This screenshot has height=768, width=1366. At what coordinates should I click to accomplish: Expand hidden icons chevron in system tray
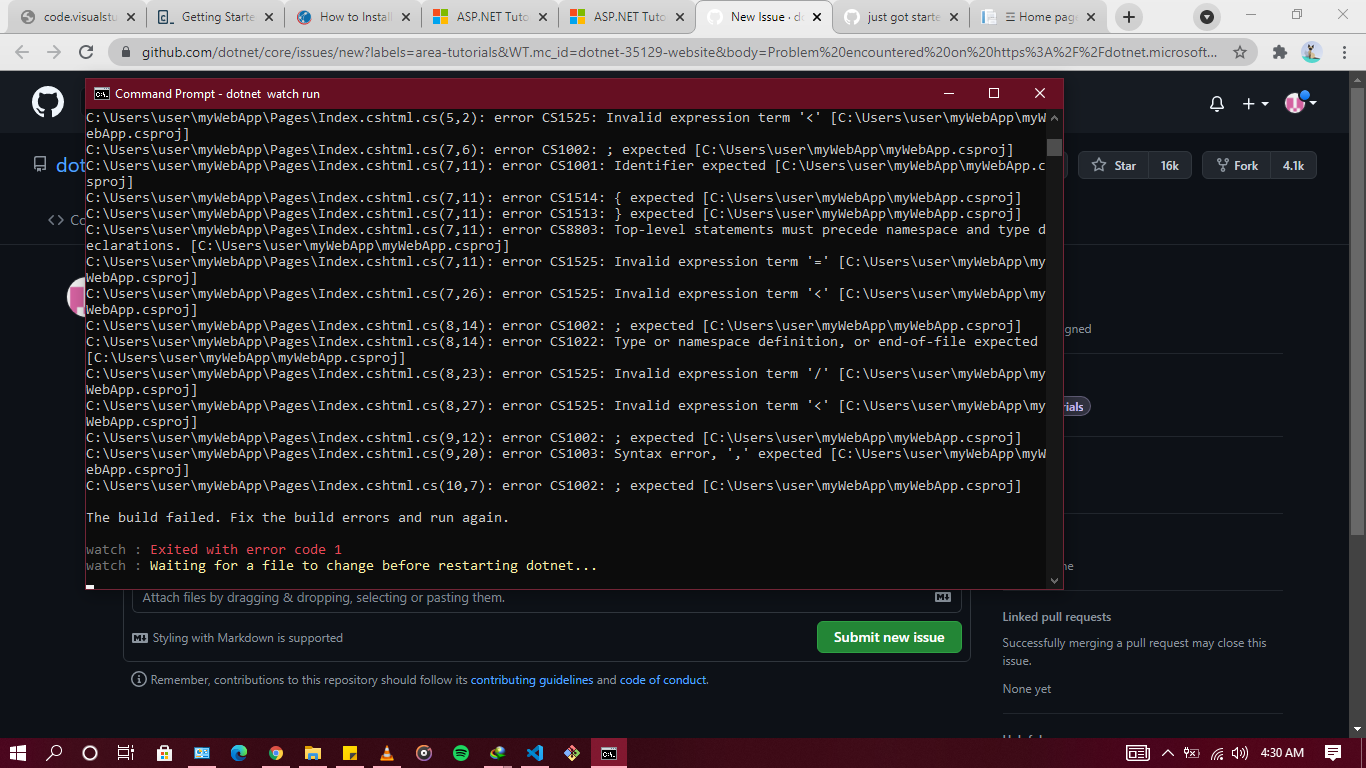pos(1167,753)
